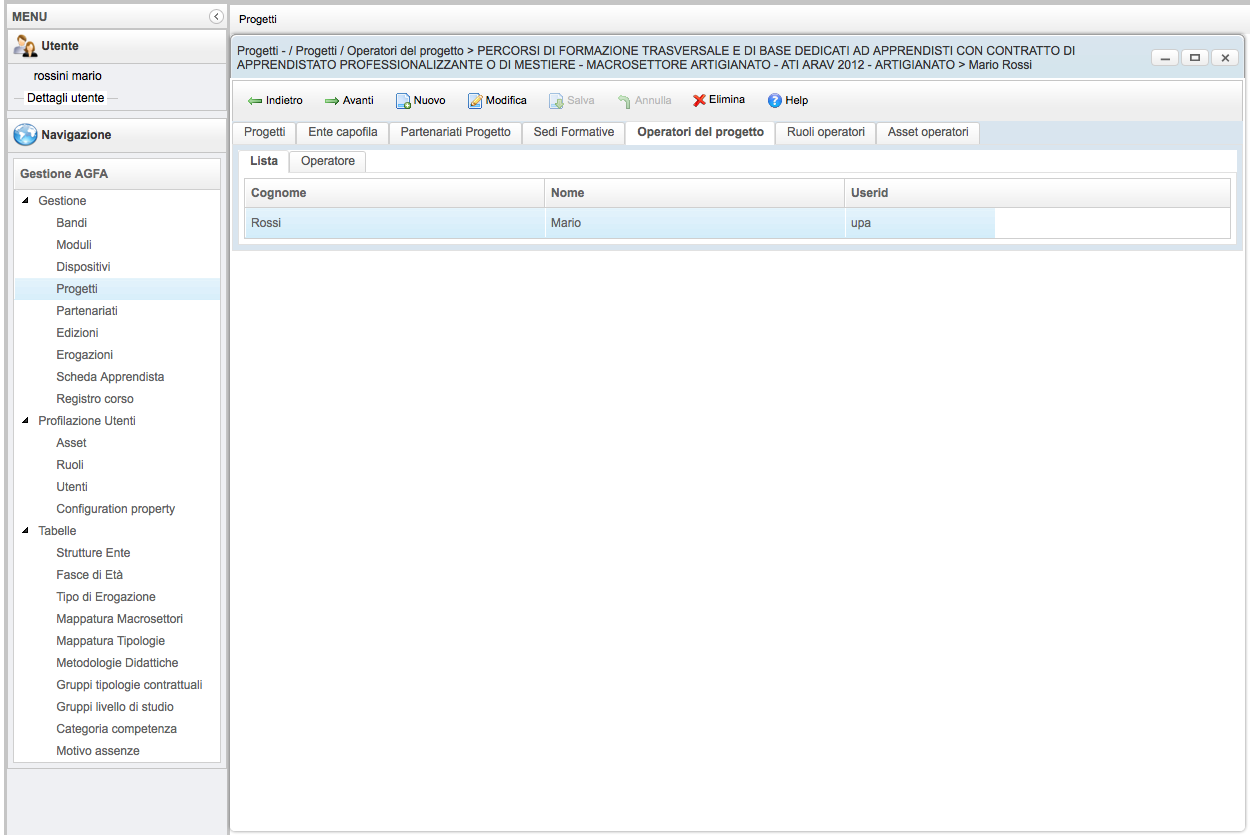
Task: Click the Modifica edit icon
Action: pyautogui.click(x=475, y=101)
